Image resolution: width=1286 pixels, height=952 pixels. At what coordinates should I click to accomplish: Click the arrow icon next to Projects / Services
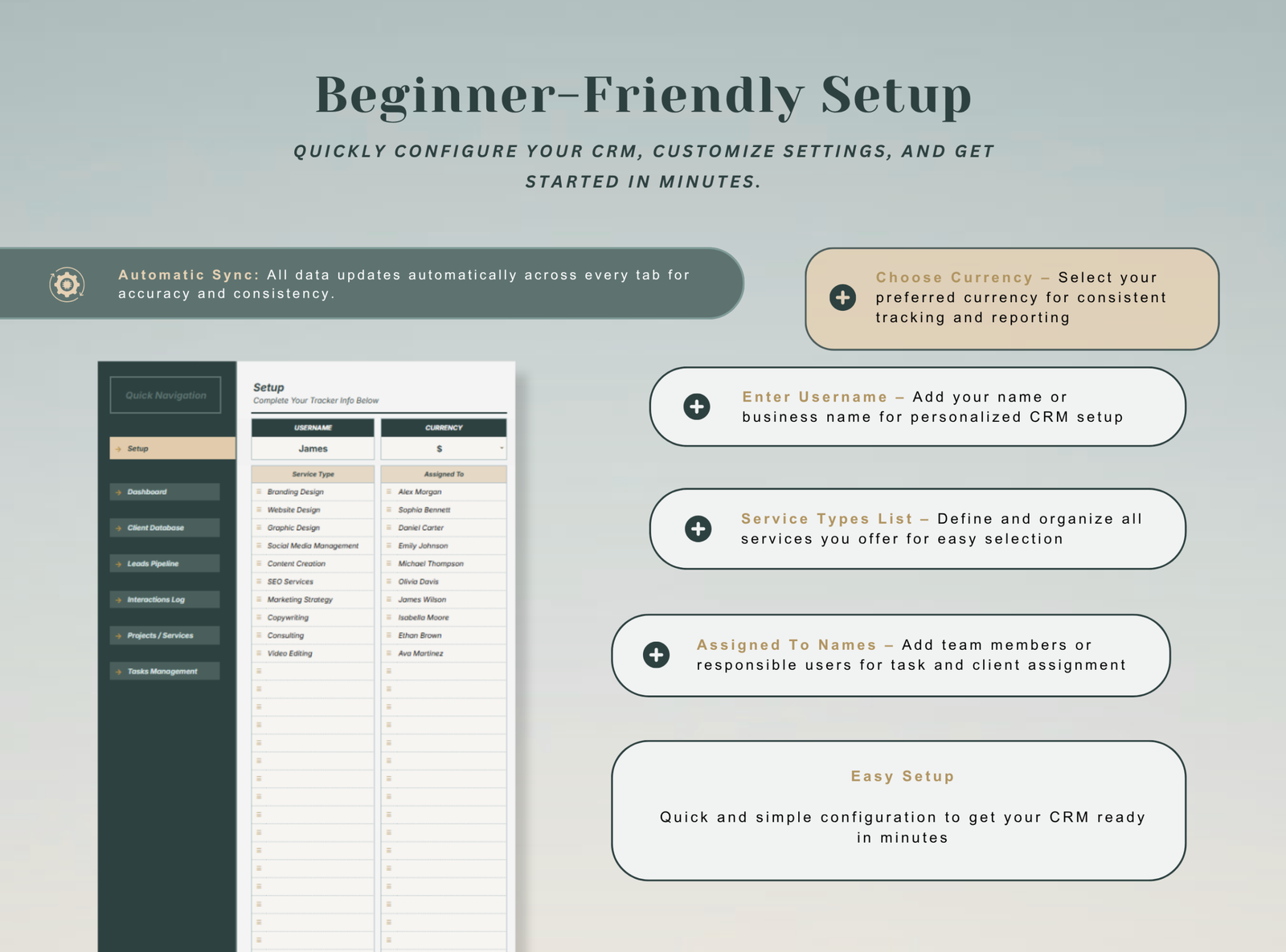coord(119,635)
